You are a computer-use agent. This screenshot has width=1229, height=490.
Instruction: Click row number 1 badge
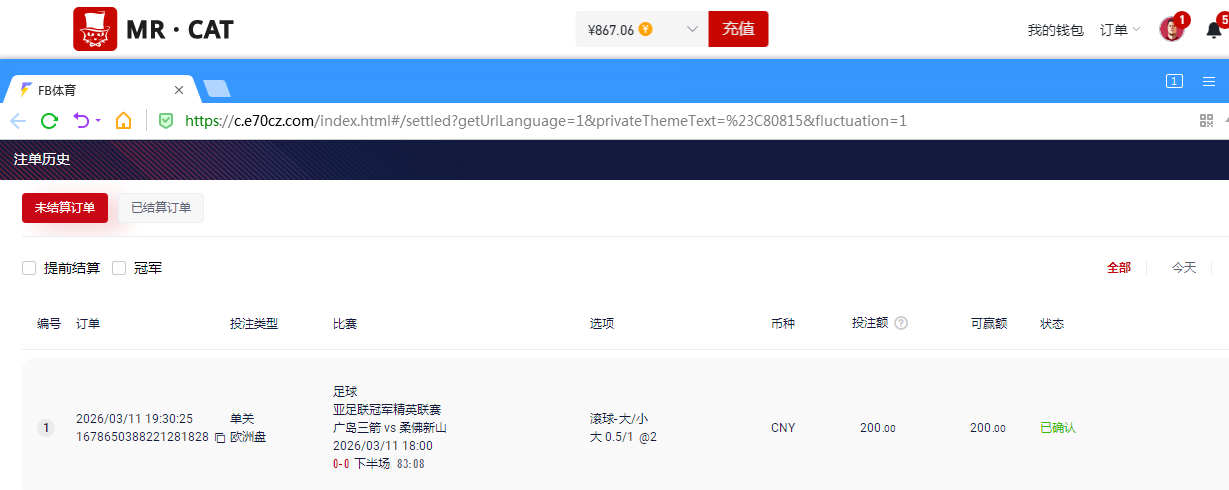click(46, 428)
